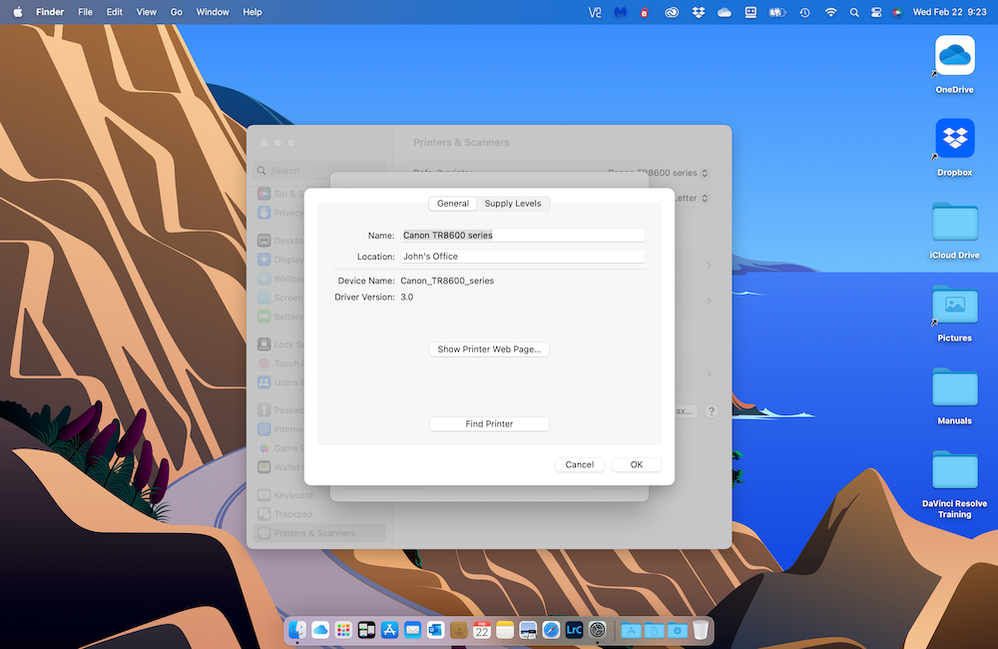Click the Find Printer button

489,424
